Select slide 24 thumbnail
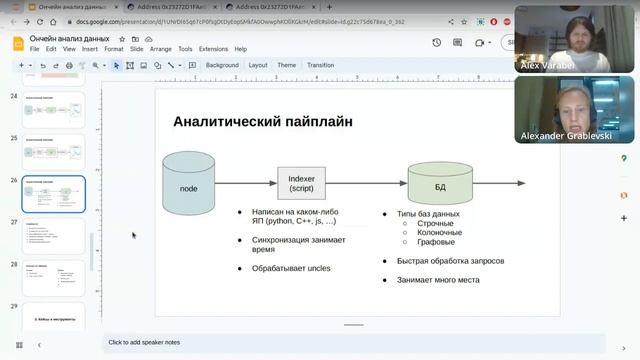The image size is (640, 360). coord(53,110)
